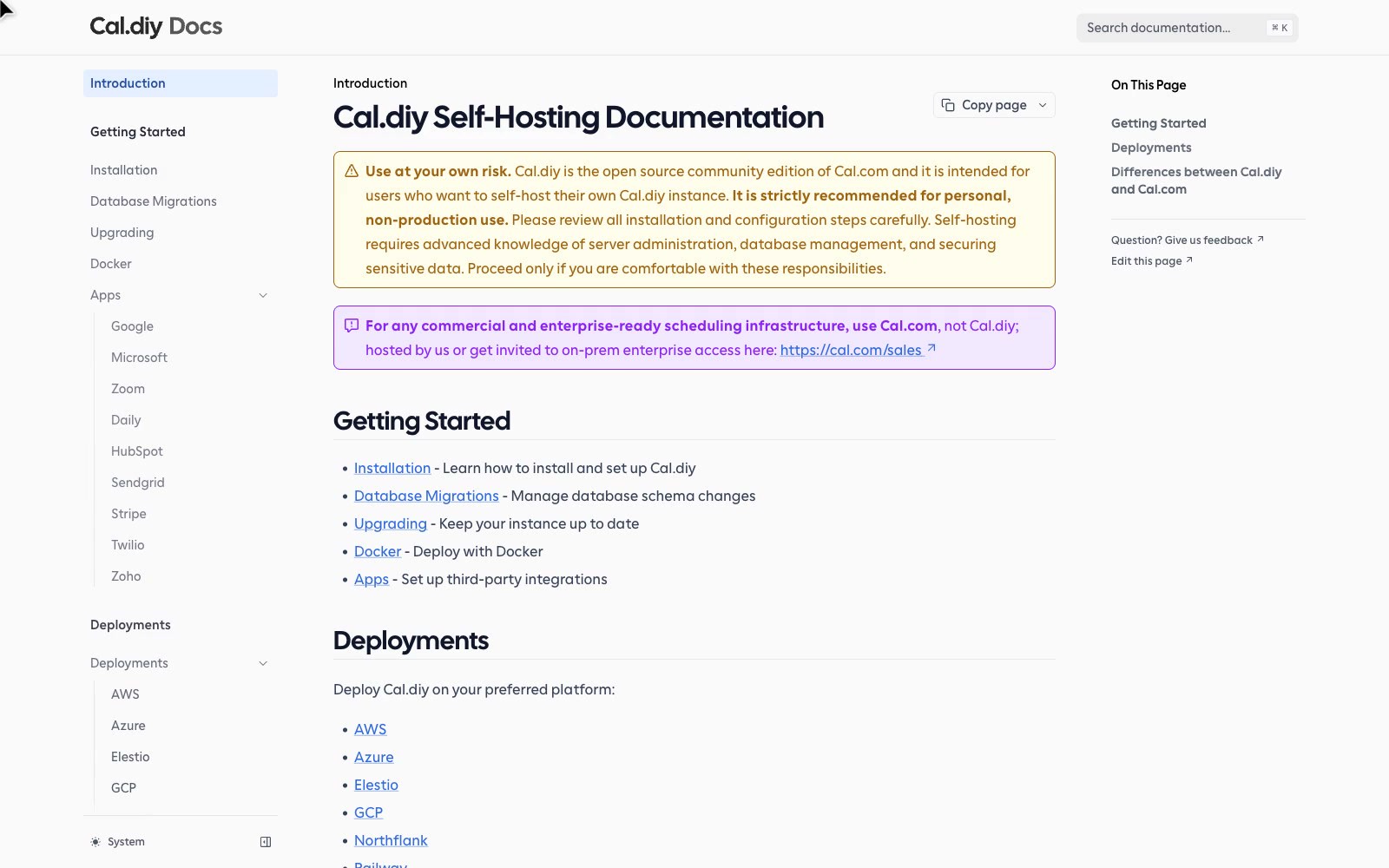
Task: Click Question? Give us feedback link
Action: coord(1187,240)
